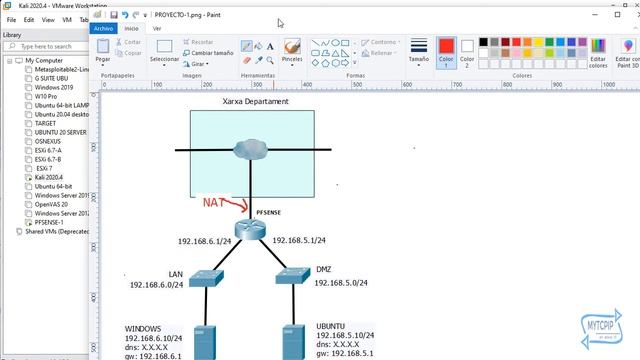
Task: Open the Contorno outline dropdown
Action: tap(380, 42)
